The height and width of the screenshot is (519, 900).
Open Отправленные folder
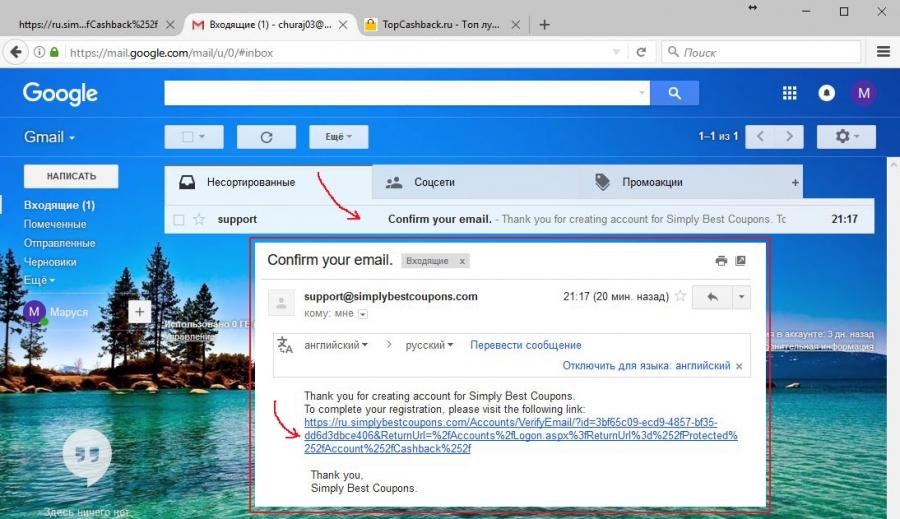click(x=59, y=243)
